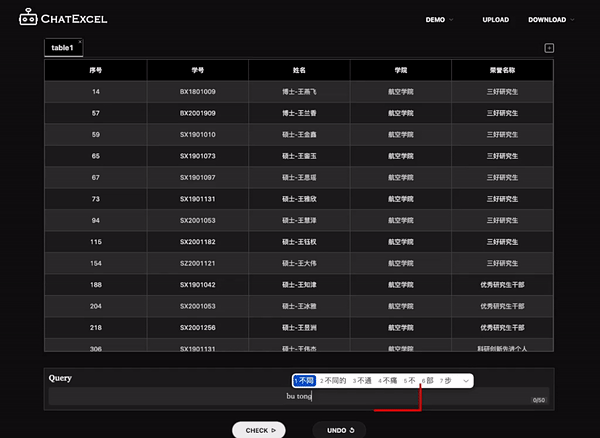Switch to the table1 tab

(62, 48)
